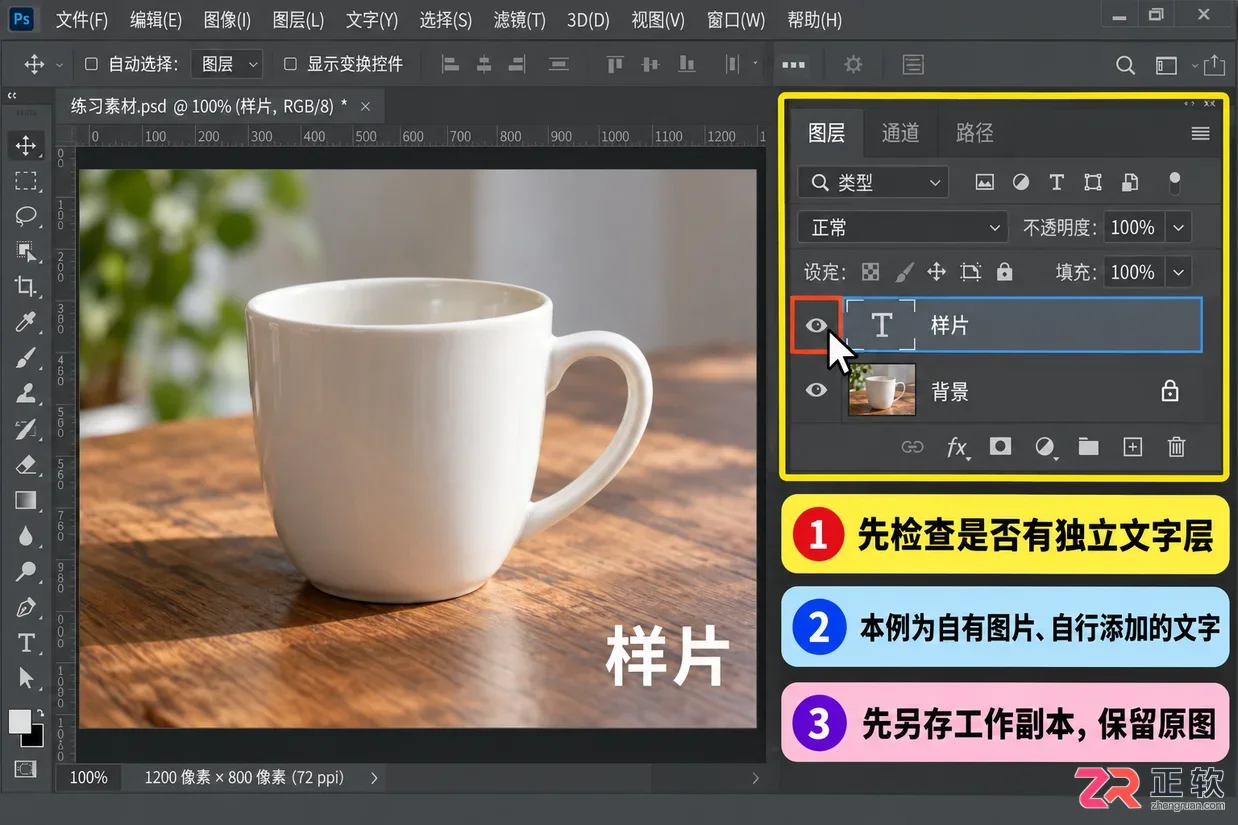1238x825 pixels.
Task: Select the Dodge tool
Action: click(26, 572)
